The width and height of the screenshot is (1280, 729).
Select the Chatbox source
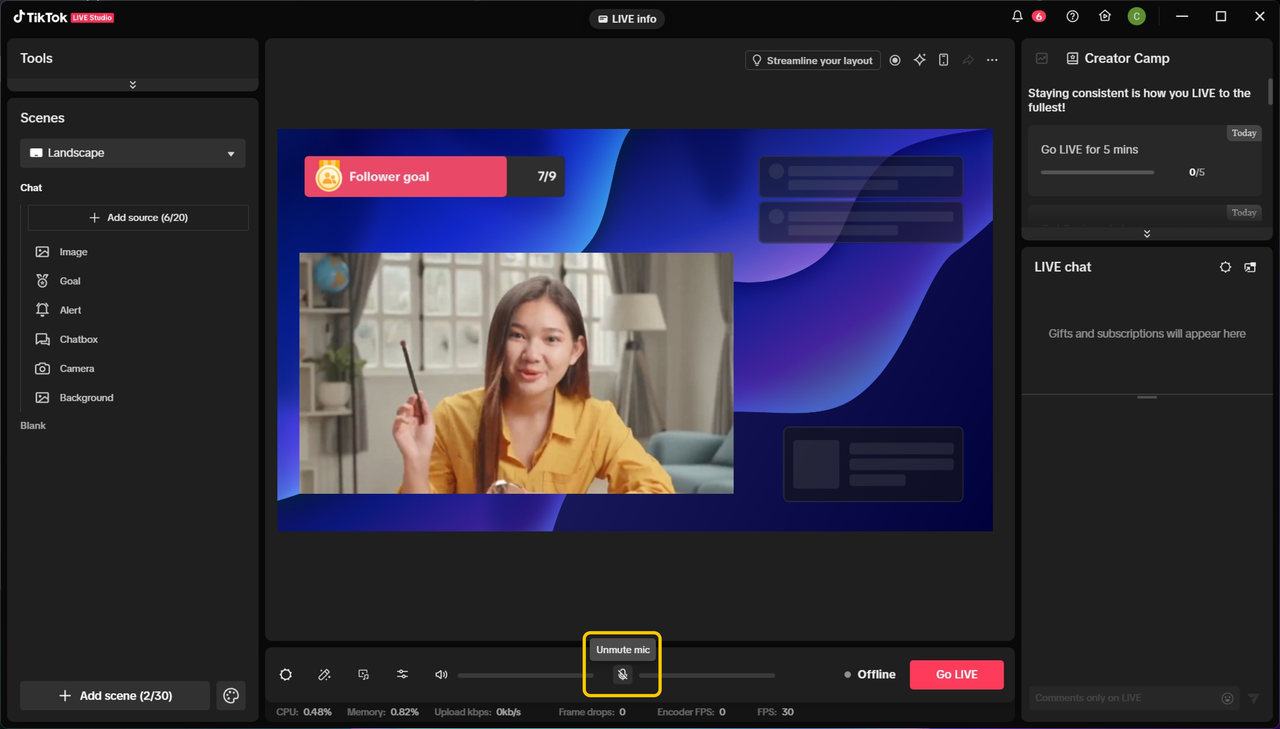tap(78, 340)
